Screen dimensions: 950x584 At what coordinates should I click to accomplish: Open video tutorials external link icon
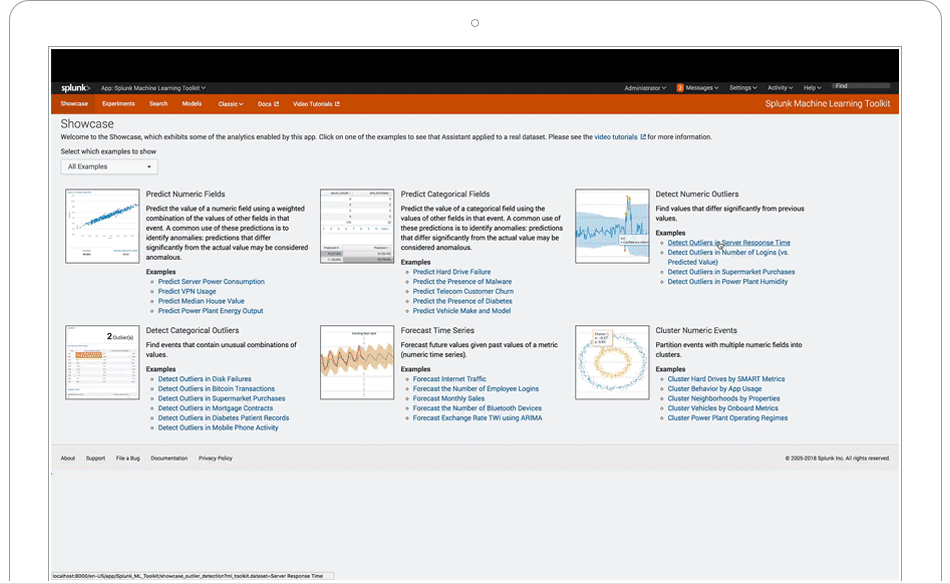click(x=643, y=137)
